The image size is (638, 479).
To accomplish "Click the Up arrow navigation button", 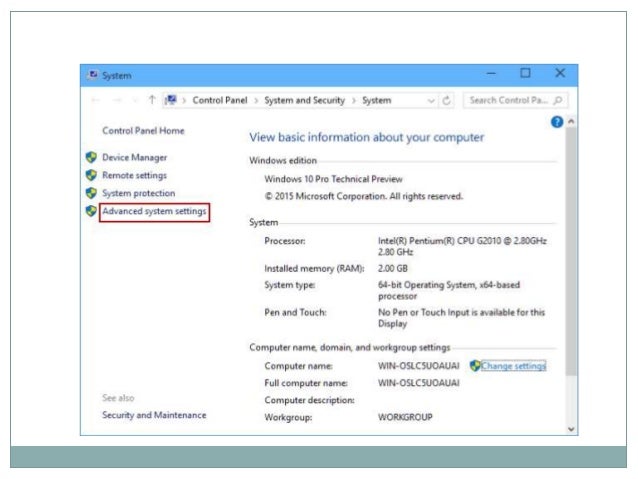I will pos(152,100).
